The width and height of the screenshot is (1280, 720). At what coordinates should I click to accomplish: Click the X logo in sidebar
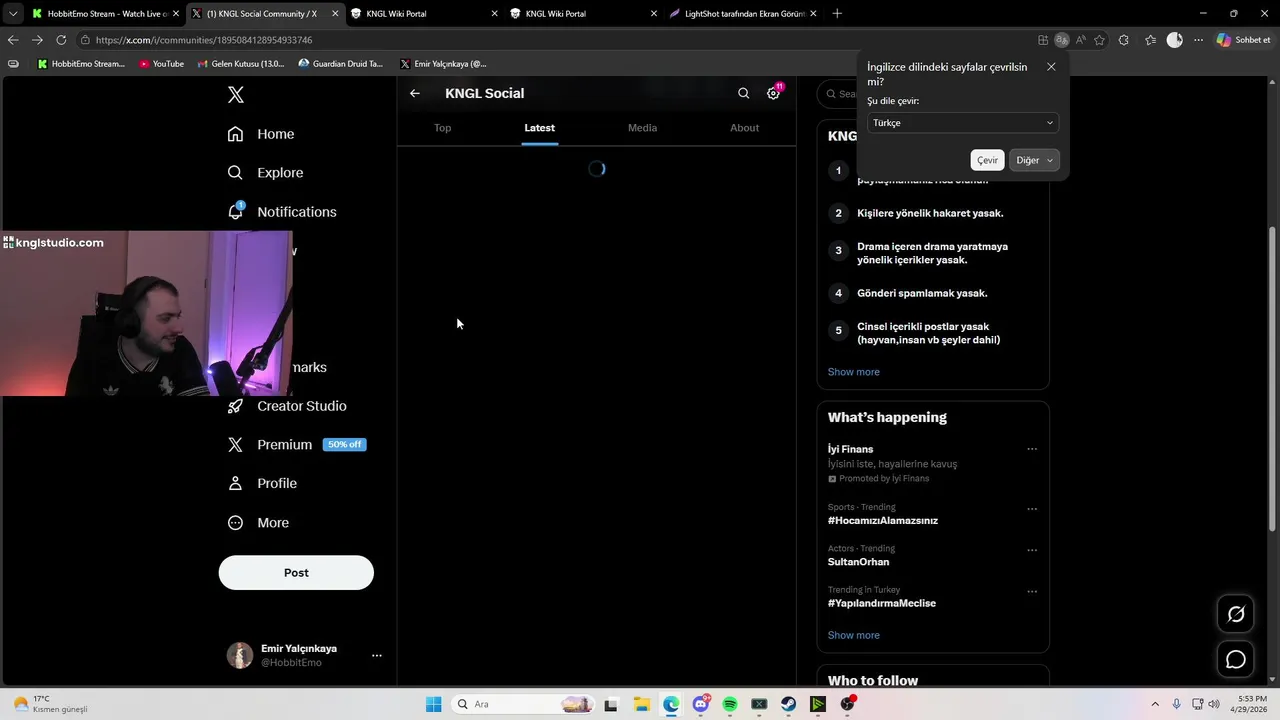click(x=236, y=95)
